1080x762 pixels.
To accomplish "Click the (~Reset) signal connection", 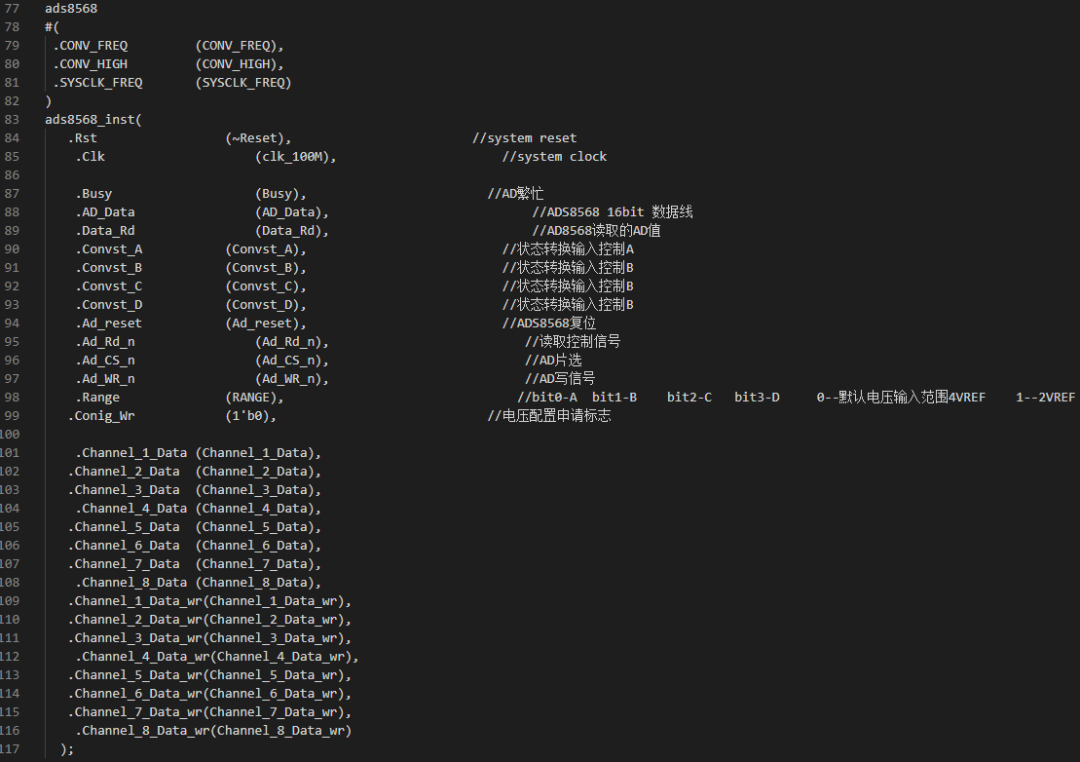I will (x=258, y=138).
